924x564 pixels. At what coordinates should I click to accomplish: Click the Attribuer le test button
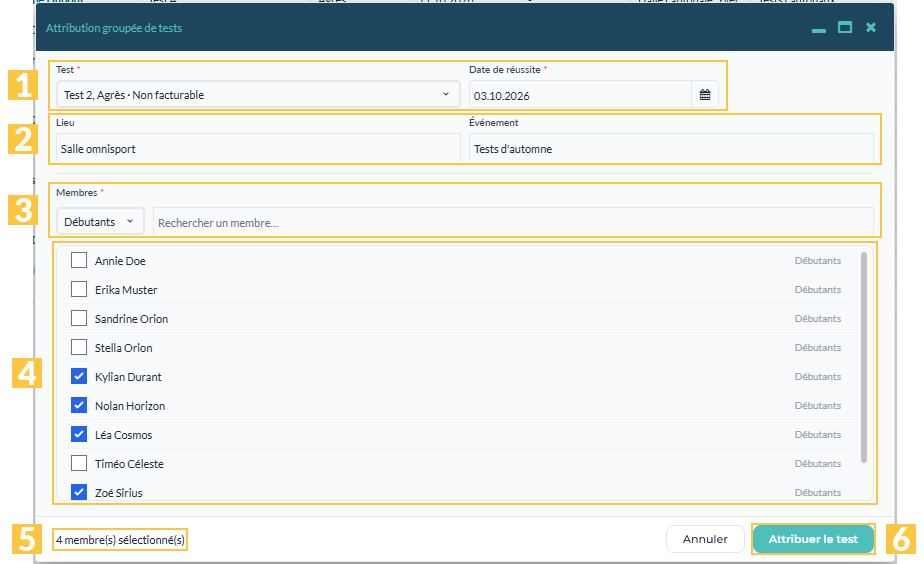[813, 539]
